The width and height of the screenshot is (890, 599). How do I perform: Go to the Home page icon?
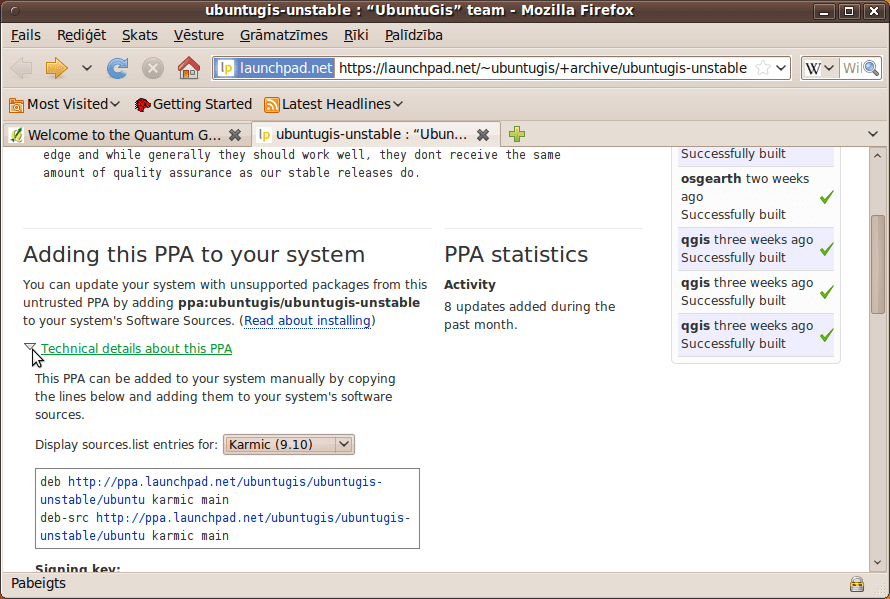188,68
